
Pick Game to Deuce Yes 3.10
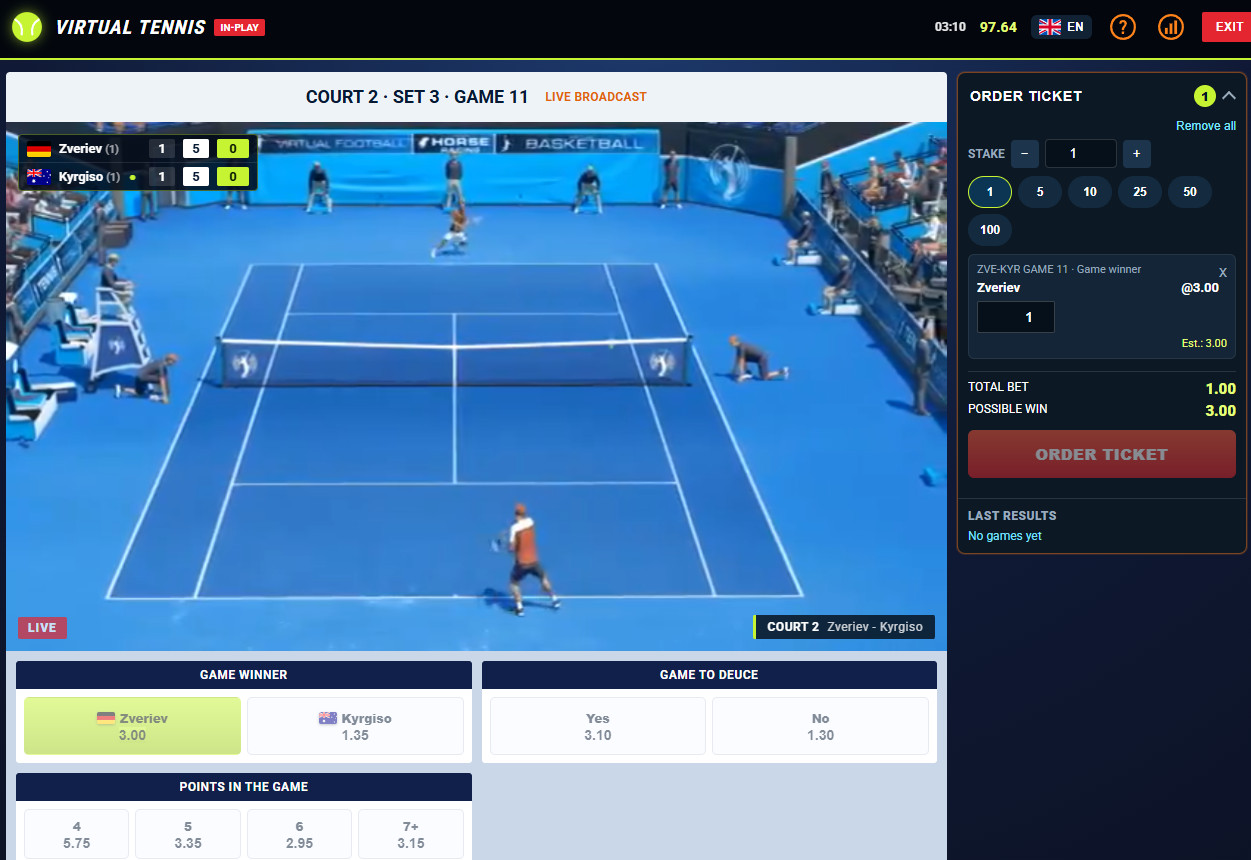pyautogui.click(x=598, y=726)
